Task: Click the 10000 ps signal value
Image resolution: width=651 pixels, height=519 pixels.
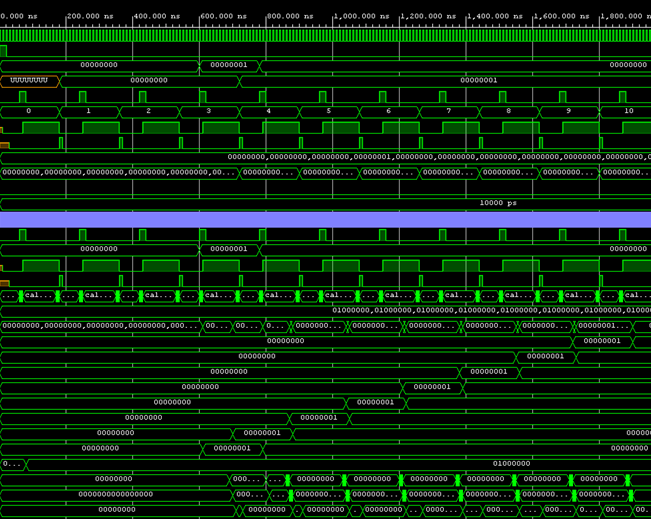Action: point(498,203)
